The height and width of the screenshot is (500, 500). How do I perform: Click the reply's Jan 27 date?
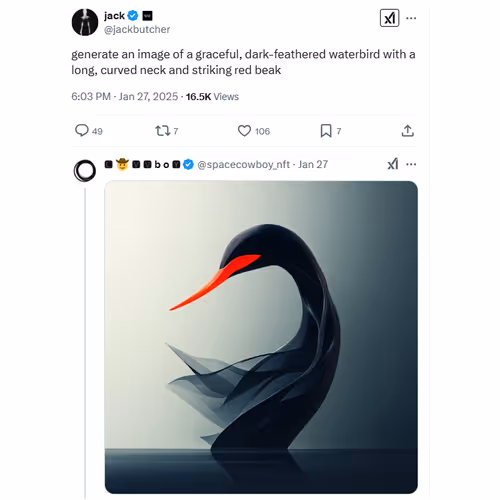(x=313, y=164)
